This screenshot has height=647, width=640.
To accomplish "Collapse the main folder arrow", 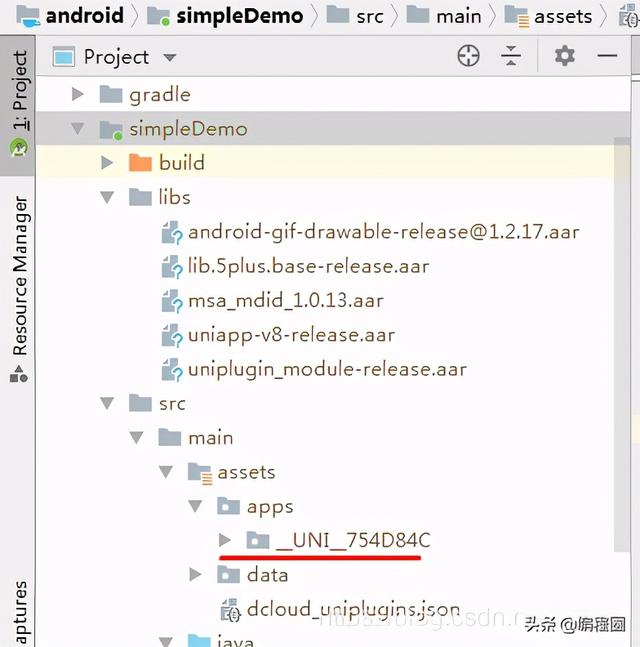I will (x=137, y=437).
